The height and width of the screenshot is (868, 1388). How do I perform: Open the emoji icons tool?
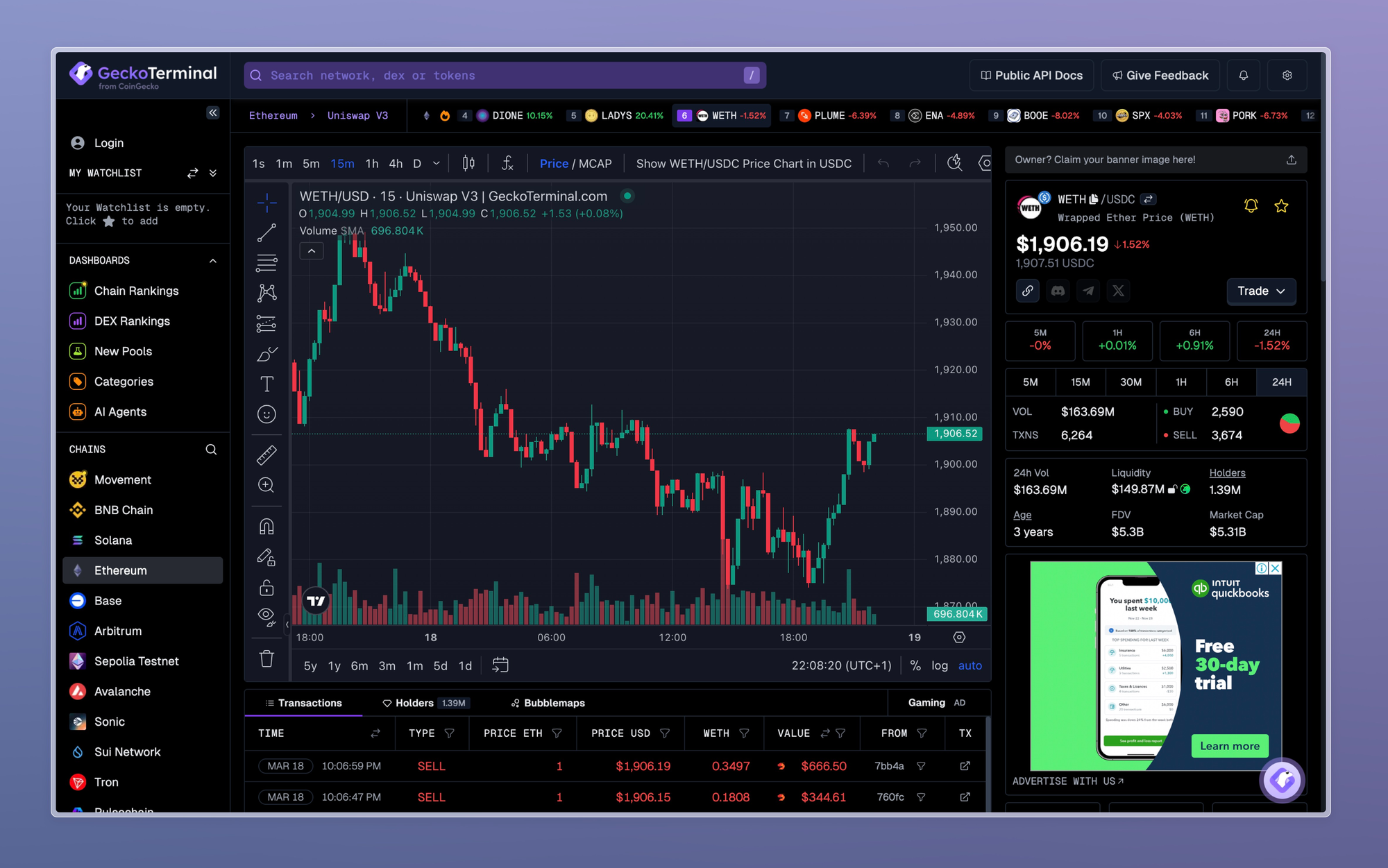tap(266, 414)
